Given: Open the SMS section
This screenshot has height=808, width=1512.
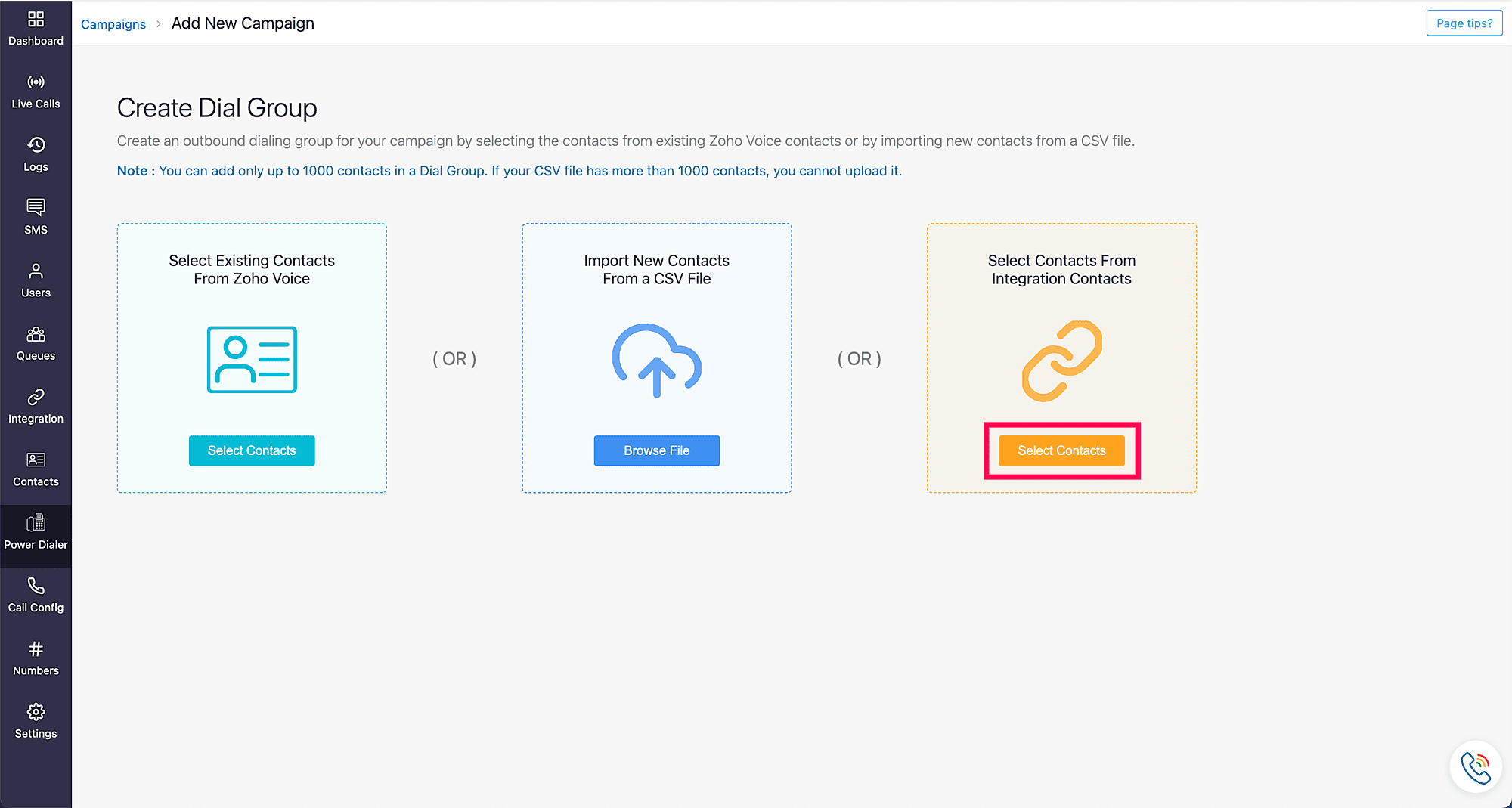Looking at the screenshot, I should pyautogui.click(x=36, y=217).
